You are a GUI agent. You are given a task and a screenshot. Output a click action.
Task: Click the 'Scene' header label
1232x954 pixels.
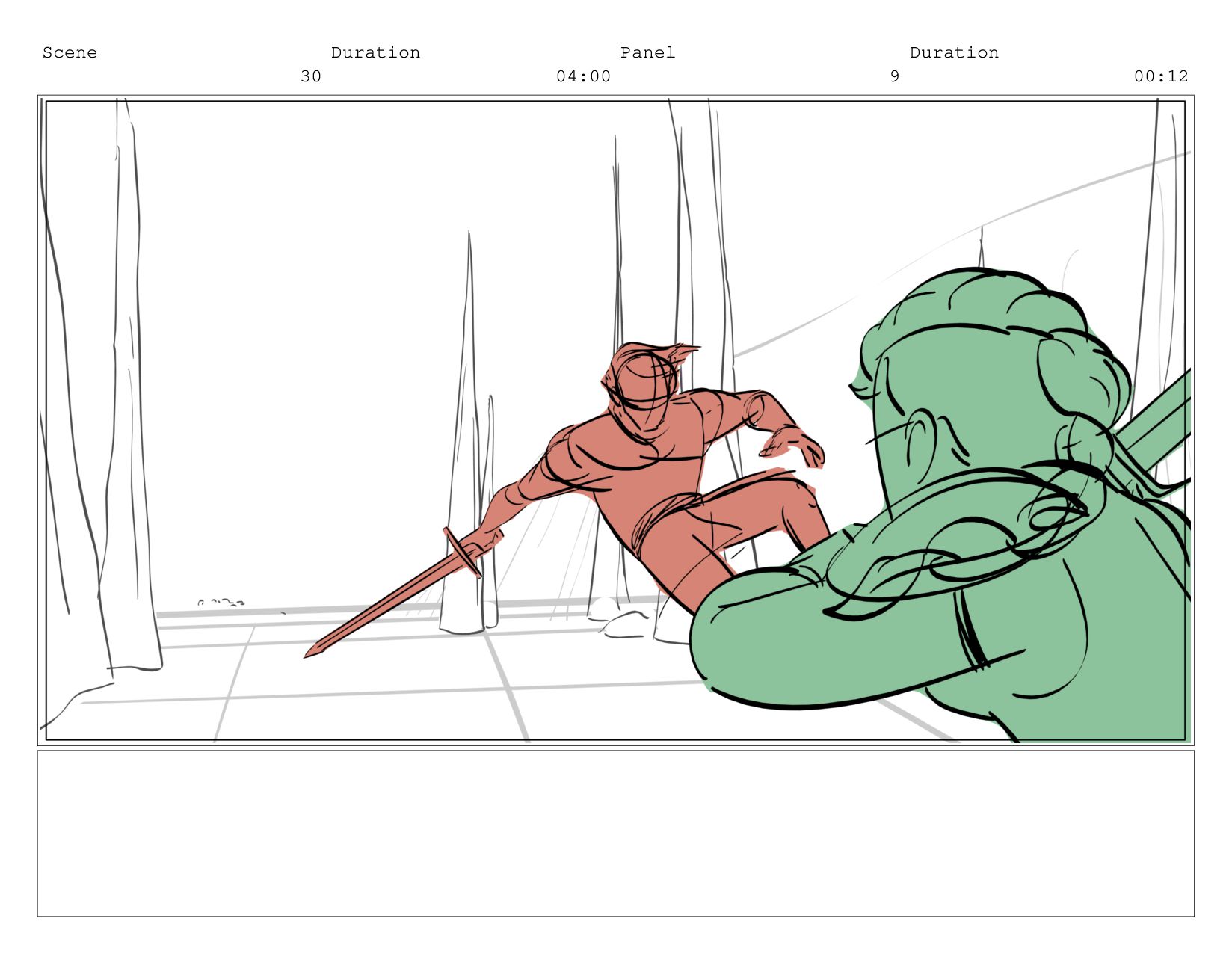[x=70, y=52]
